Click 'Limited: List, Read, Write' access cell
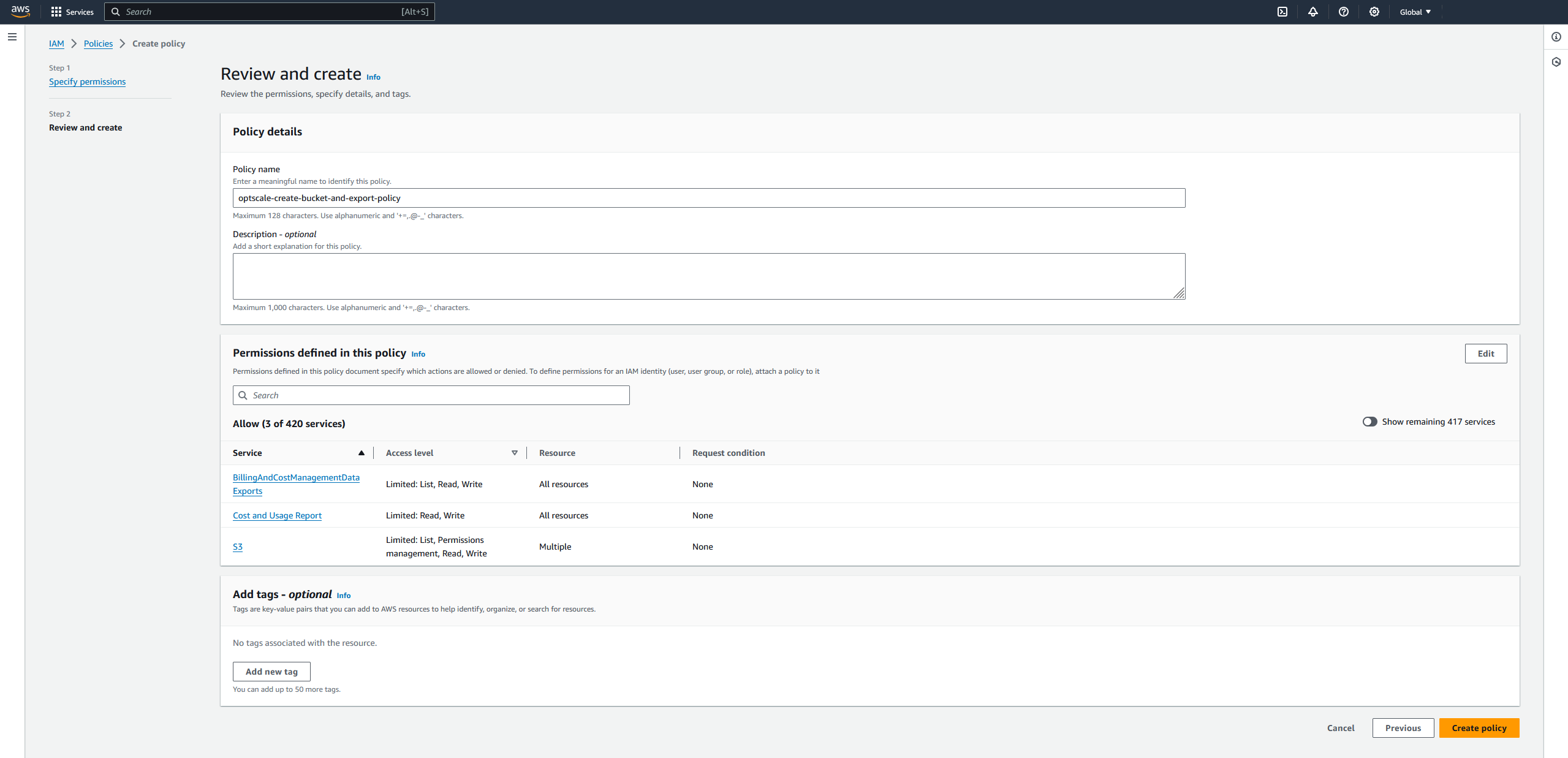The width and height of the screenshot is (1568, 758). [x=434, y=484]
